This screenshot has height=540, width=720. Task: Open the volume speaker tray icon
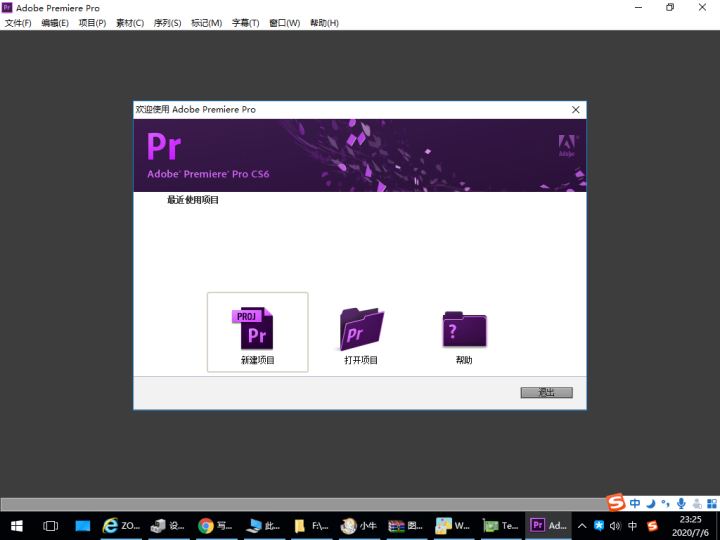tap(615, 526)
